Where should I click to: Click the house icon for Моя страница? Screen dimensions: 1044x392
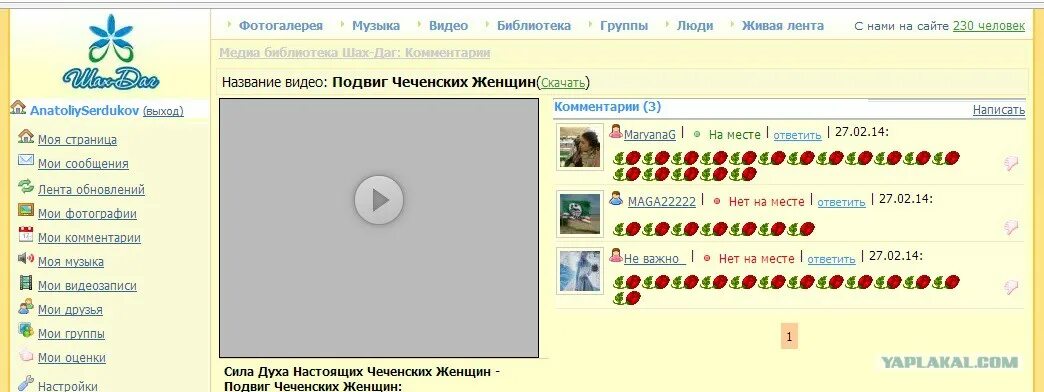26,137
